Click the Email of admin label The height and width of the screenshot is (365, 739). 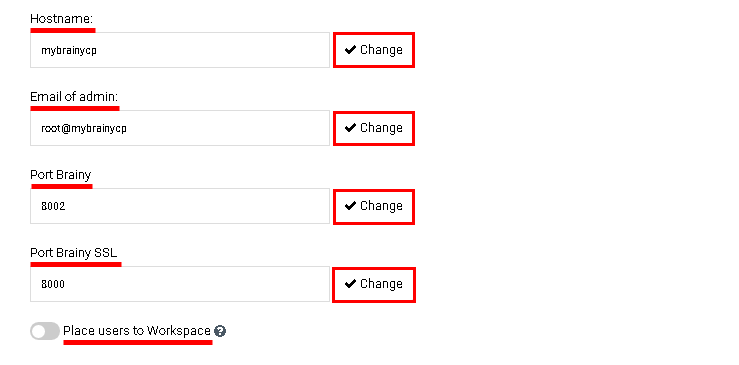click(74, 97)
